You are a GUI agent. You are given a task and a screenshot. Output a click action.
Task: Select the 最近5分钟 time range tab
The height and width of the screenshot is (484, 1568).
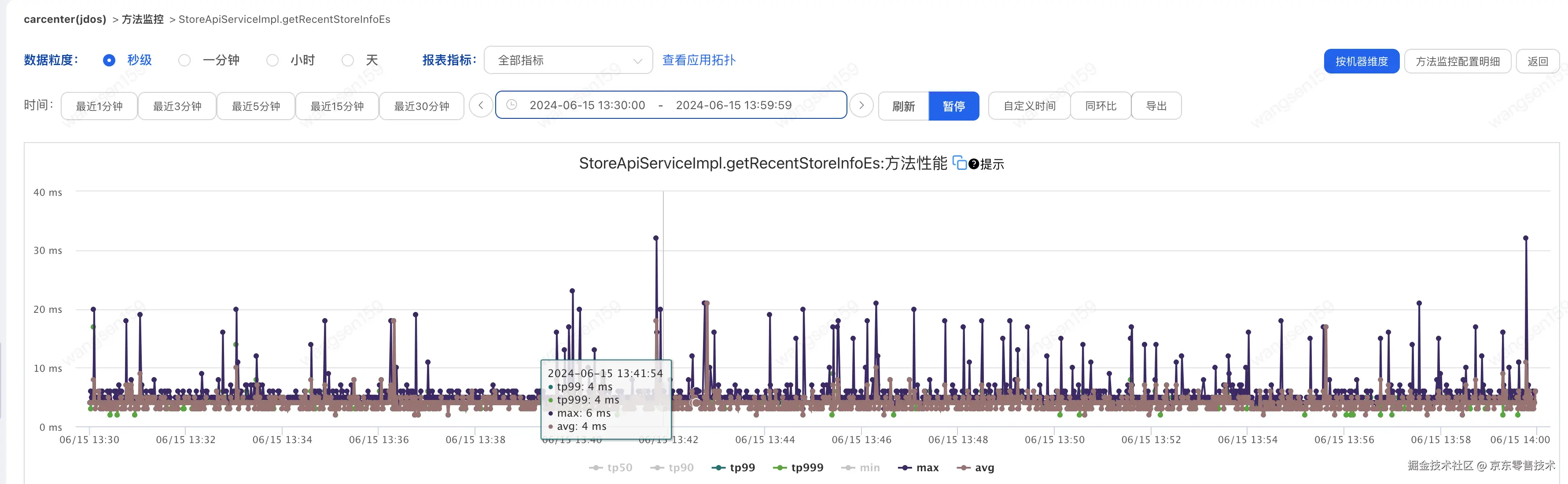256,106
